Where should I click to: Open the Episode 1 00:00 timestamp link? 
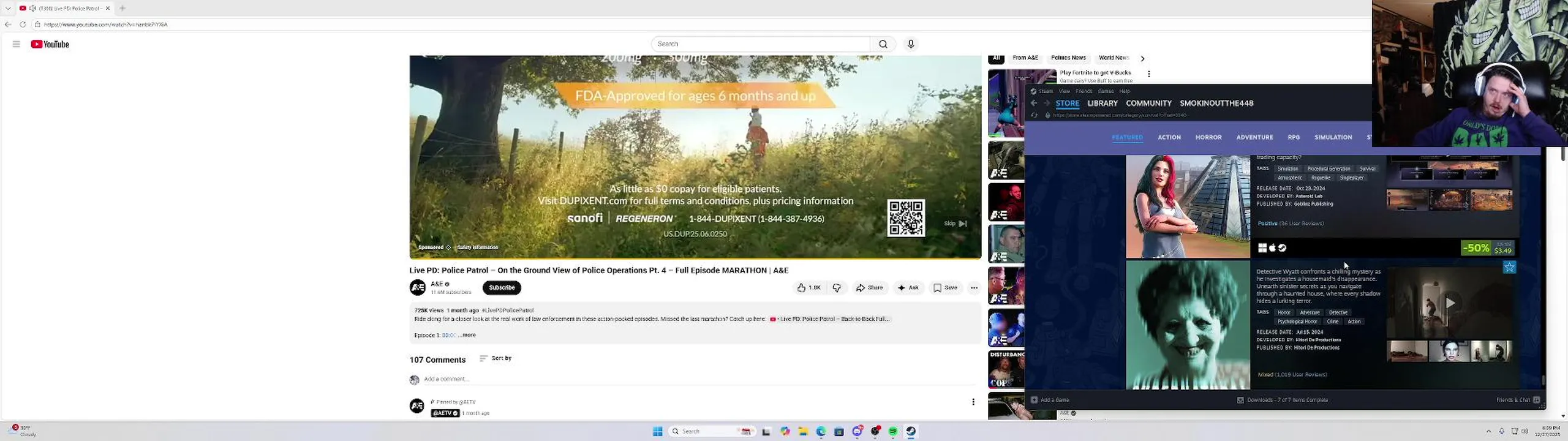click(448, 335)
